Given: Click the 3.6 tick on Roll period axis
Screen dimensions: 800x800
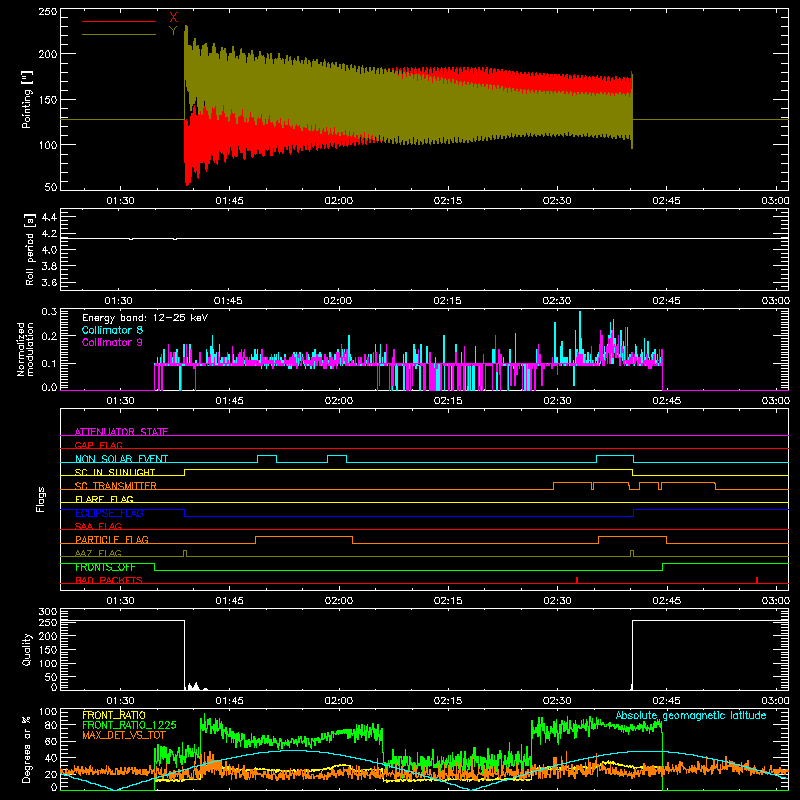Looking at the screenshot, I should [49, 283].
